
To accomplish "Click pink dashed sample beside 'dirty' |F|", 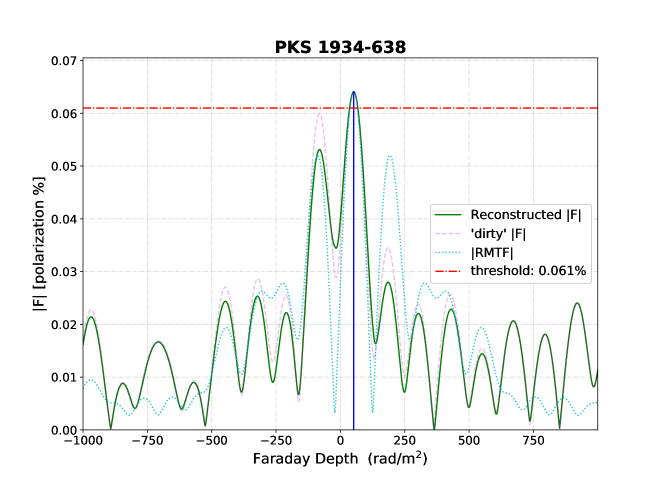I will tap(448, 234).
